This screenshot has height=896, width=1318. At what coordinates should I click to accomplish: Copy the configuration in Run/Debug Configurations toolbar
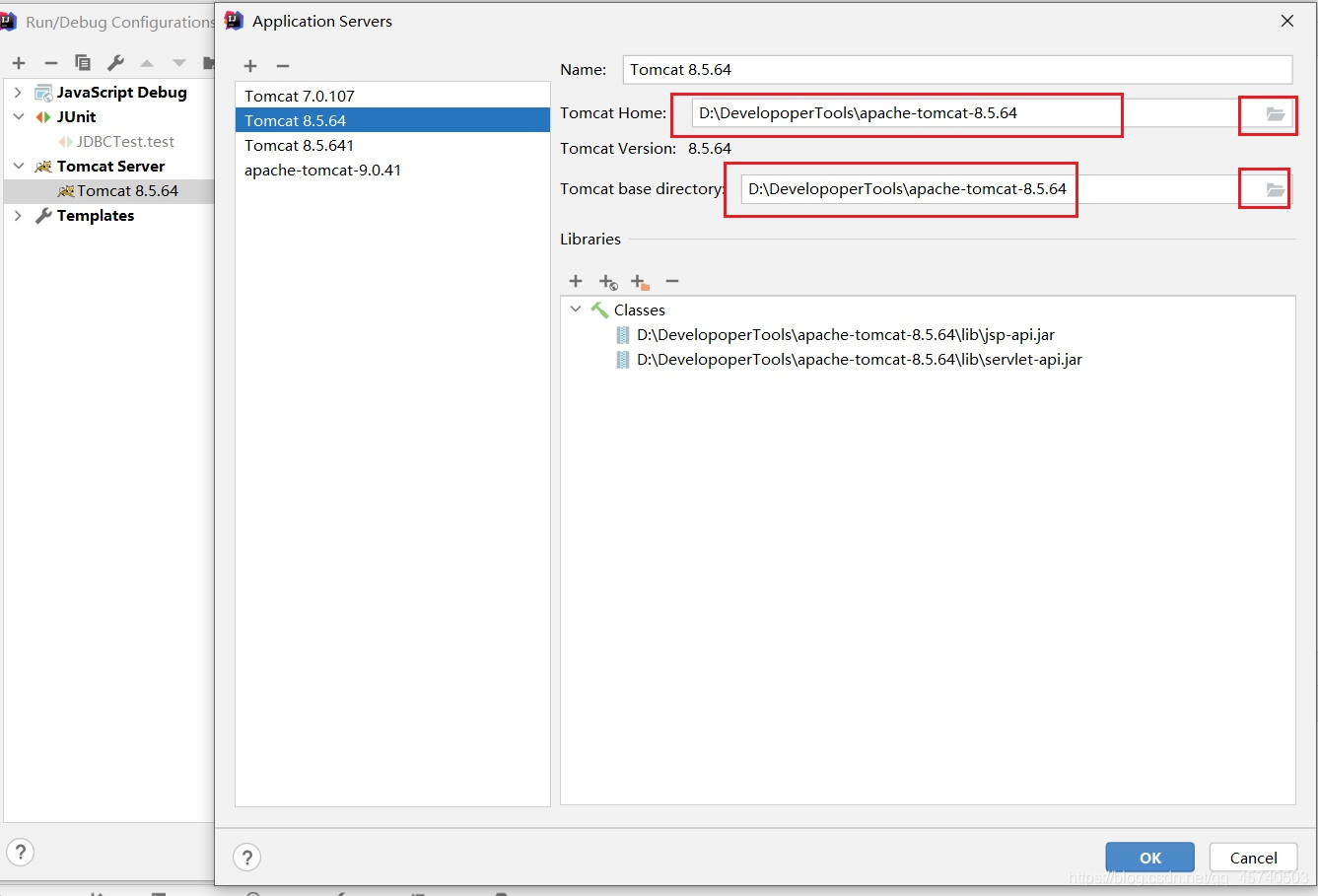tap(83, 63)
